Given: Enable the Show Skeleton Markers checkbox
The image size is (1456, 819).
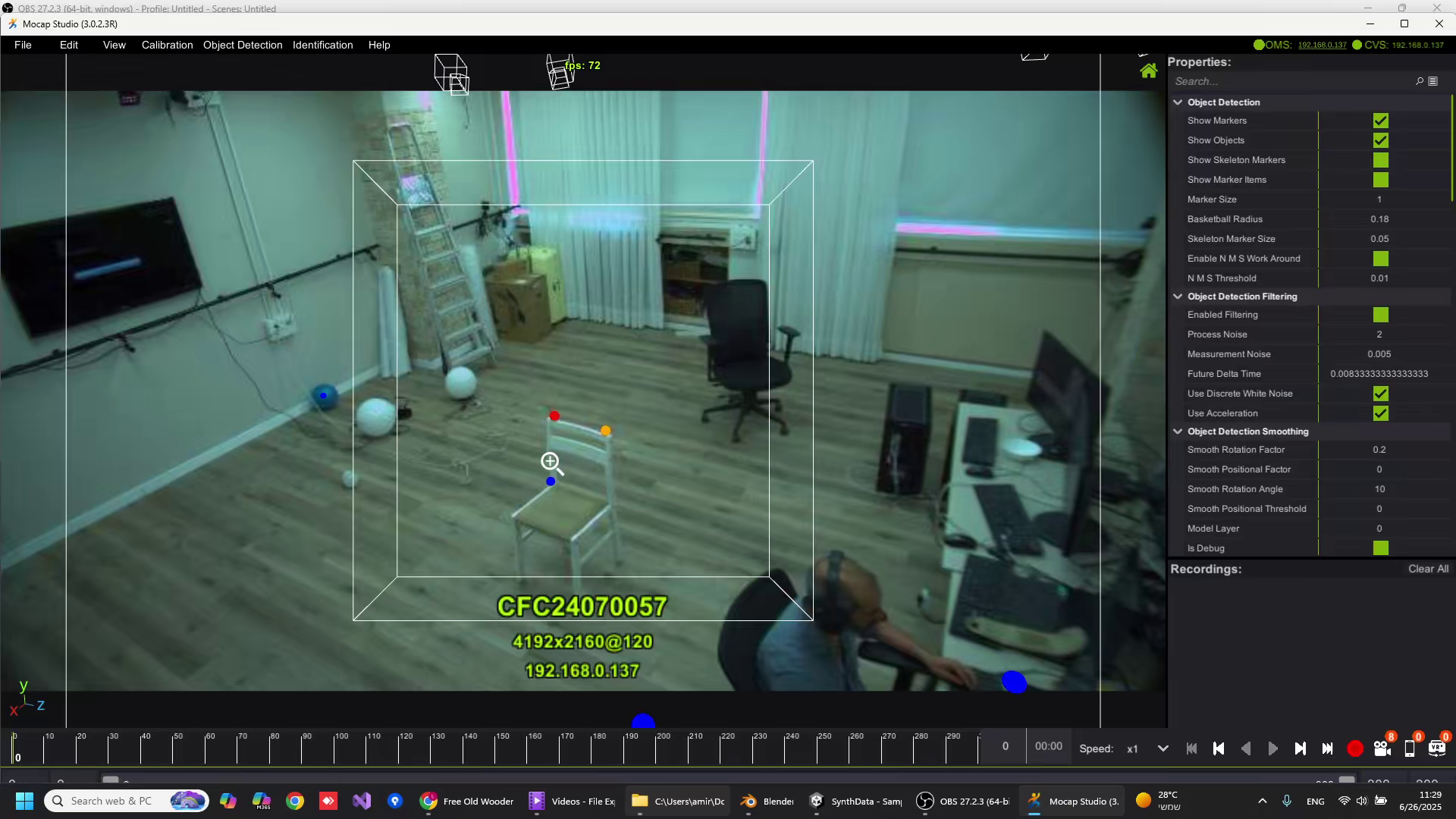Looking at the screenshot, I should tap(1380, 160).
